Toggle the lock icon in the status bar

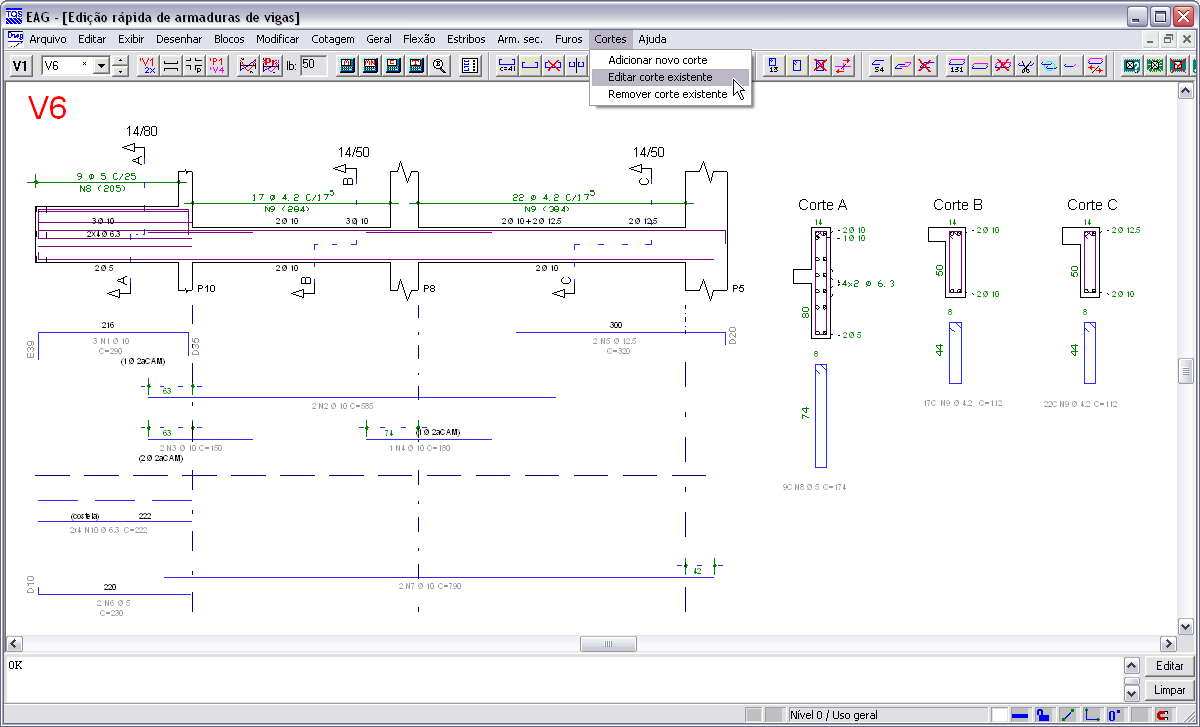1042,715
